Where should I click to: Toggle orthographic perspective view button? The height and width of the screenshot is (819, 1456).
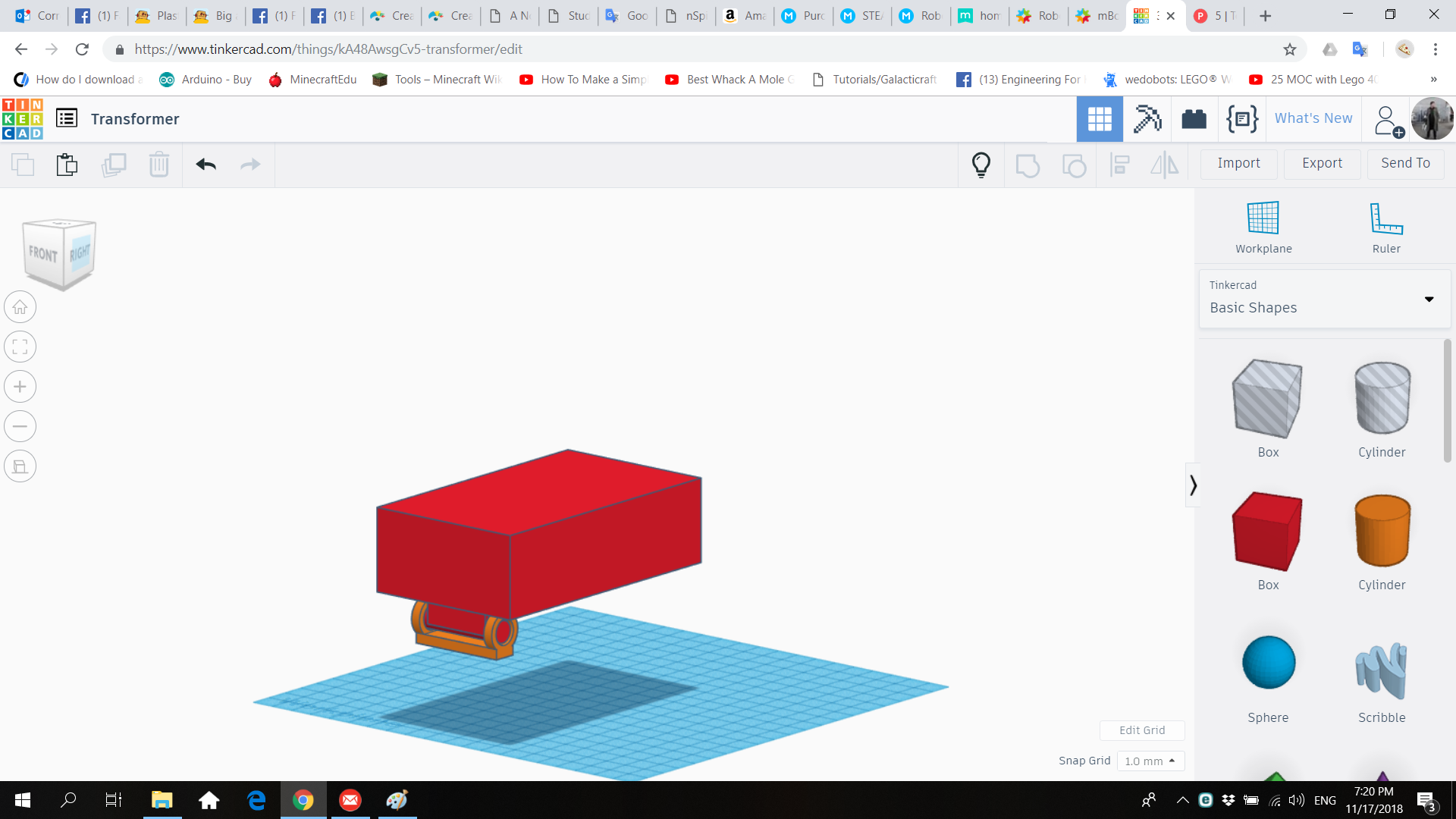(x=20, y=466)
